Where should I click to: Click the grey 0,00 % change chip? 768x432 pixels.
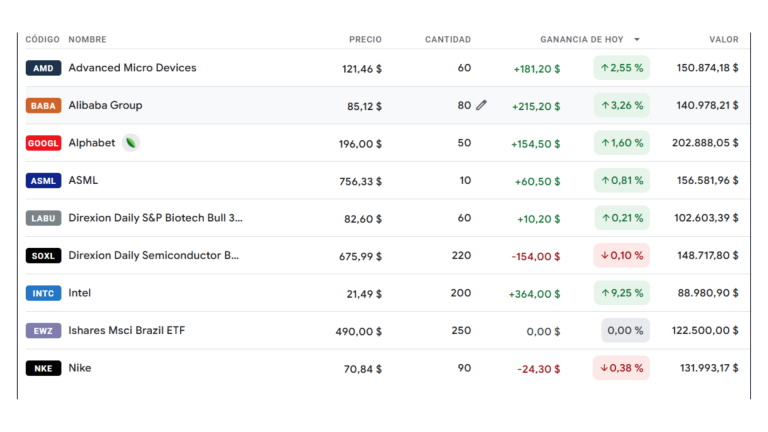pyautogui.click(x=625, y=330)
